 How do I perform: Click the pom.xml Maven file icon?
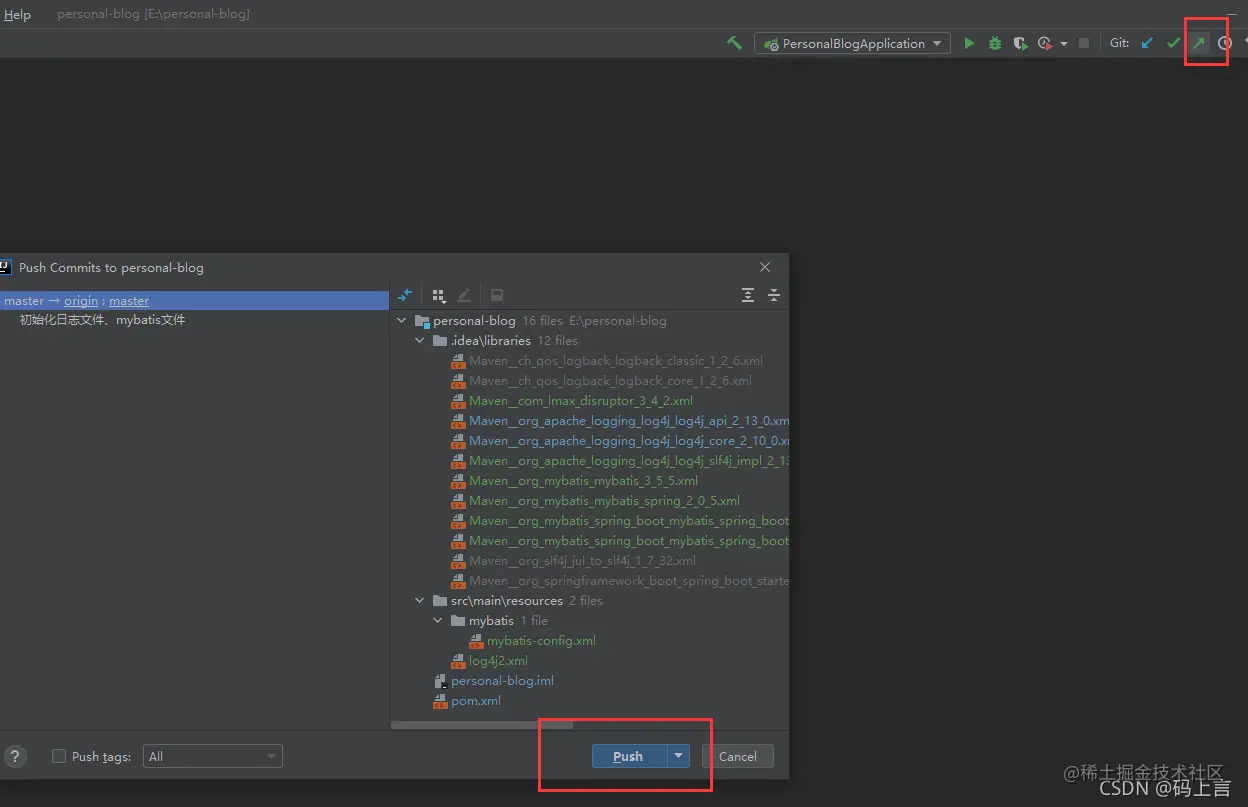[x=440, y=701]
